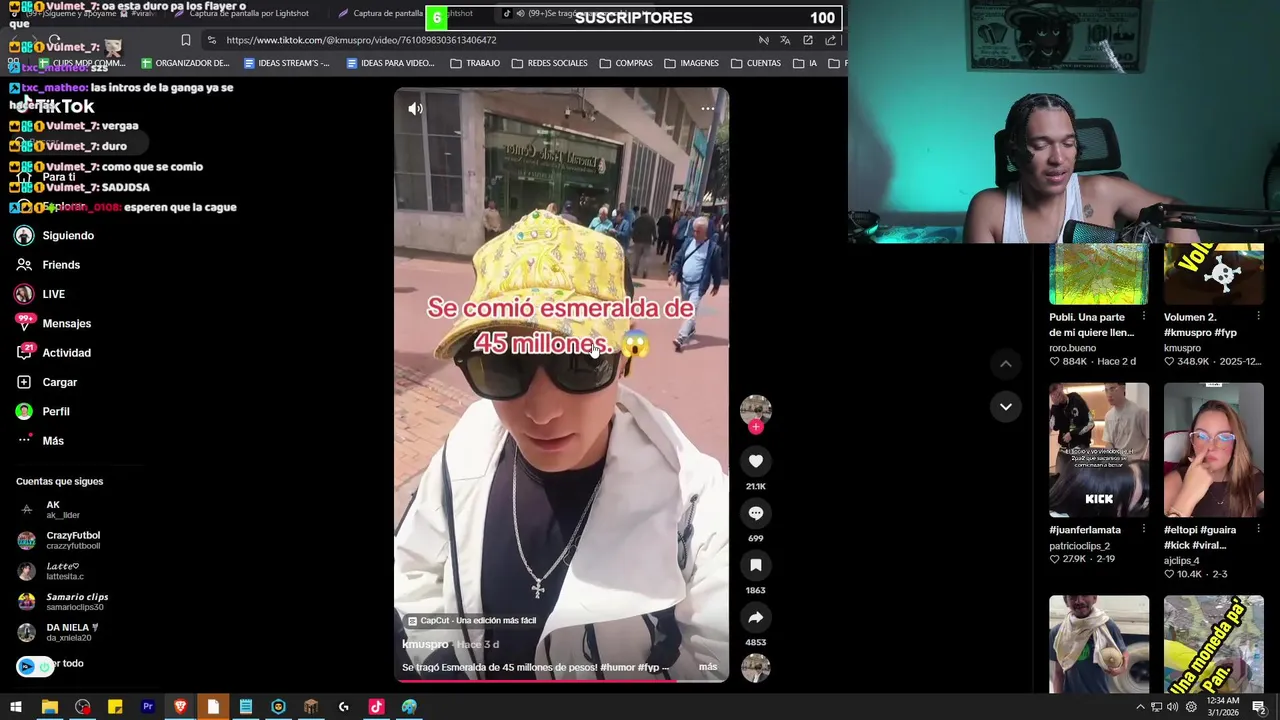Open followed account Samario clips
The image size is (1280, 720).
63,602
